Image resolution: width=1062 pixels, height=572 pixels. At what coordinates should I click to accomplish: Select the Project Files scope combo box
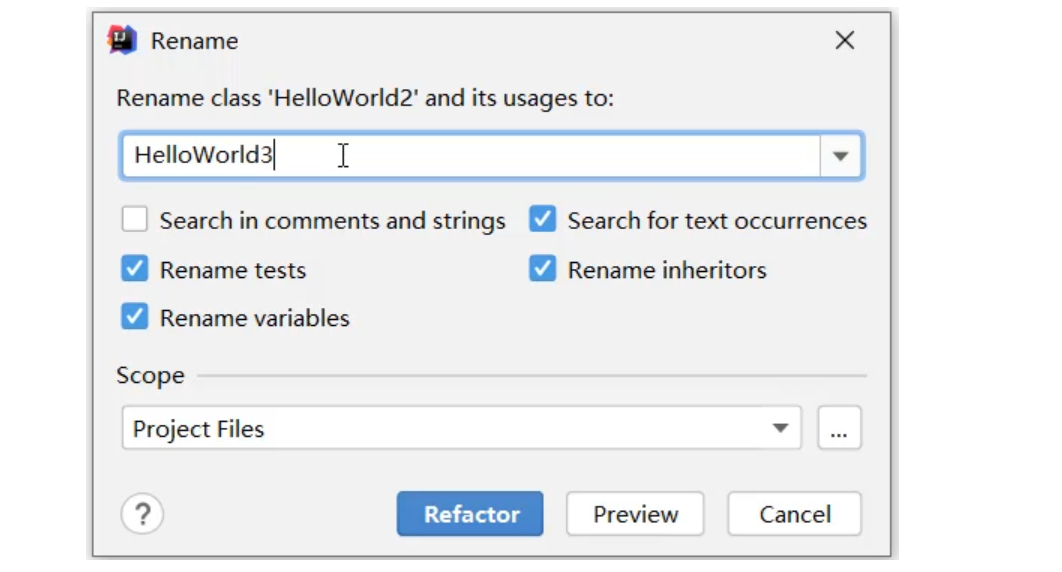point(450,428)
